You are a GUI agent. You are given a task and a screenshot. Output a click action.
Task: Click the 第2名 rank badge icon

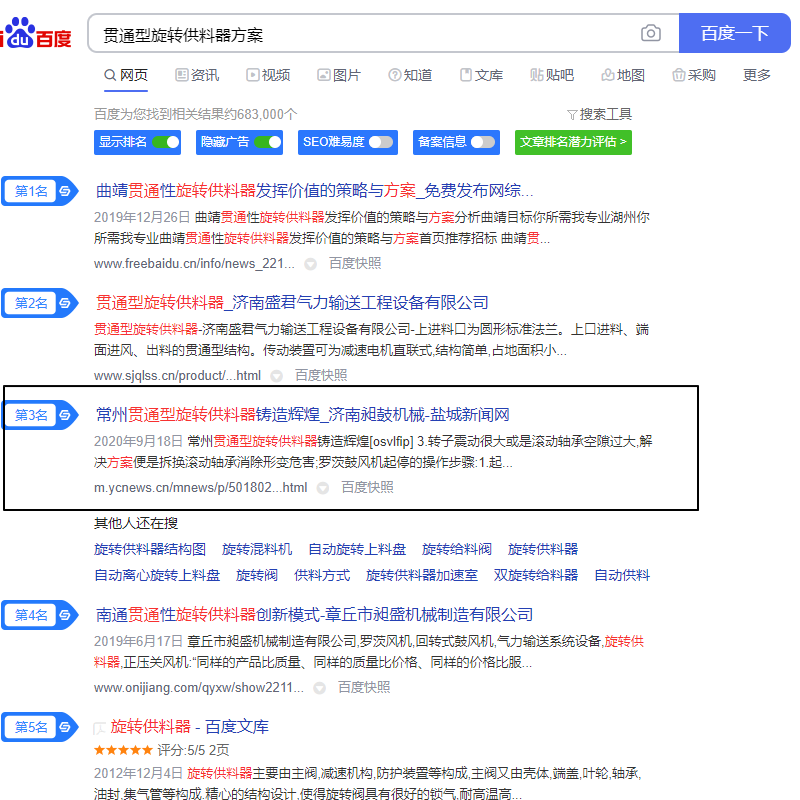(40, 304)
